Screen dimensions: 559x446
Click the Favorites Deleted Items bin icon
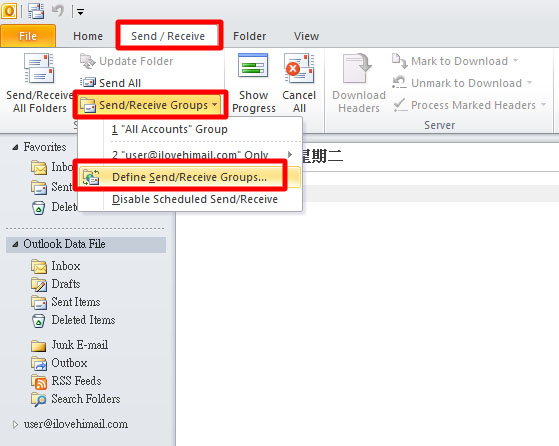[38, 207]
